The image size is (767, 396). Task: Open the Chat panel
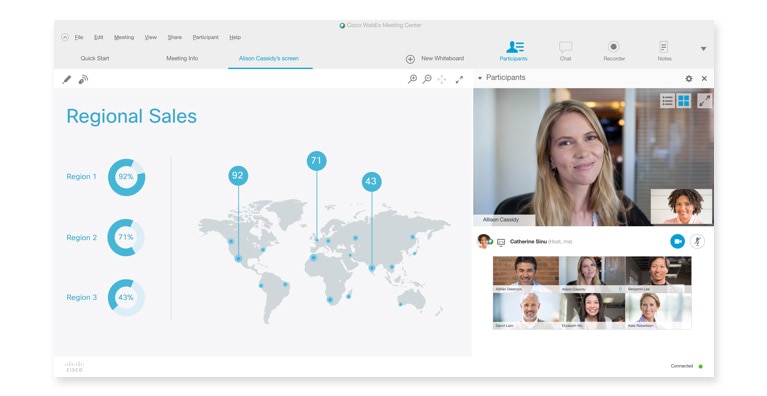click(565, 51)
